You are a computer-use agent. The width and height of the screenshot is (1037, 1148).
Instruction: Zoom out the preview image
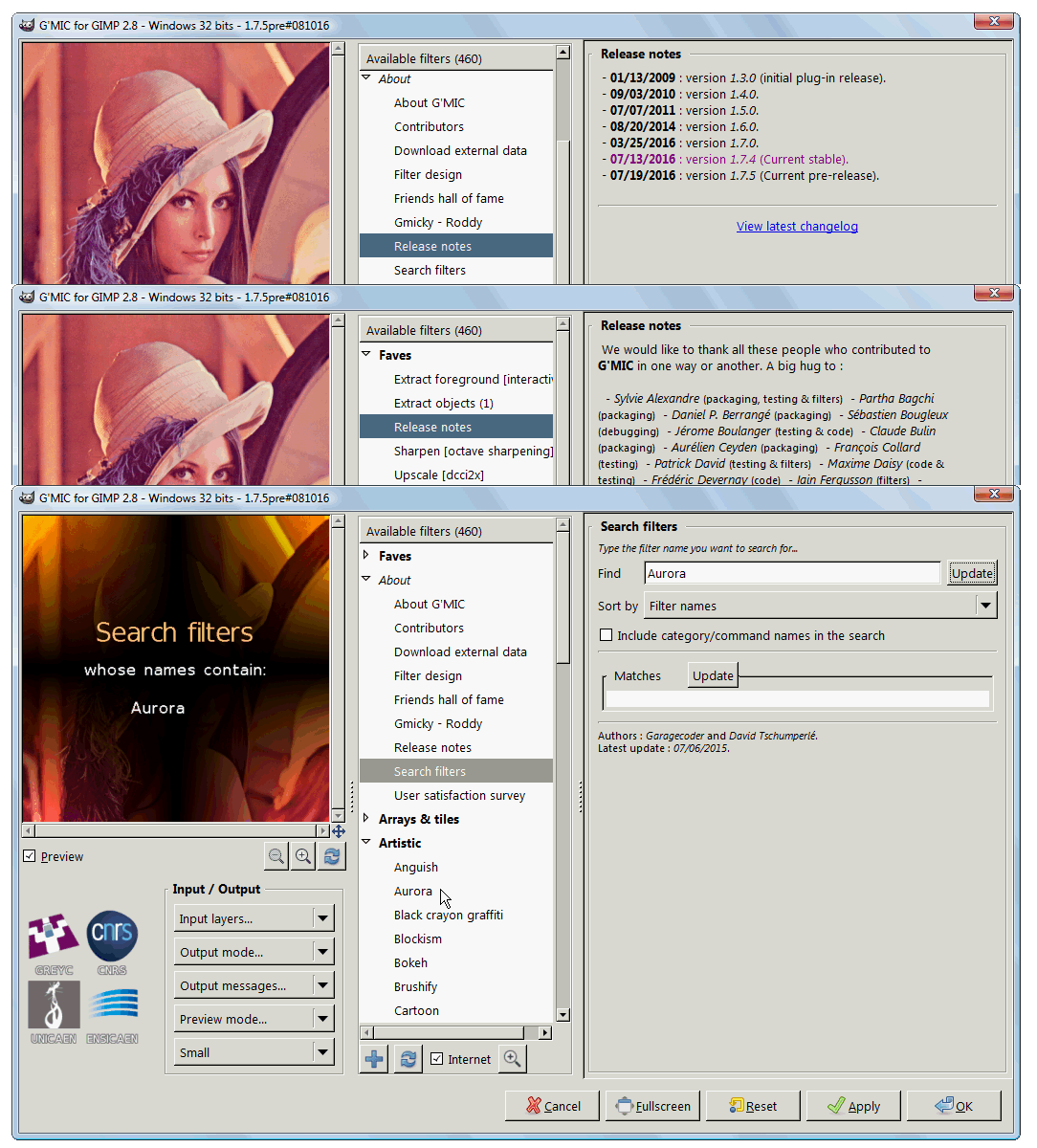(276, 856)
